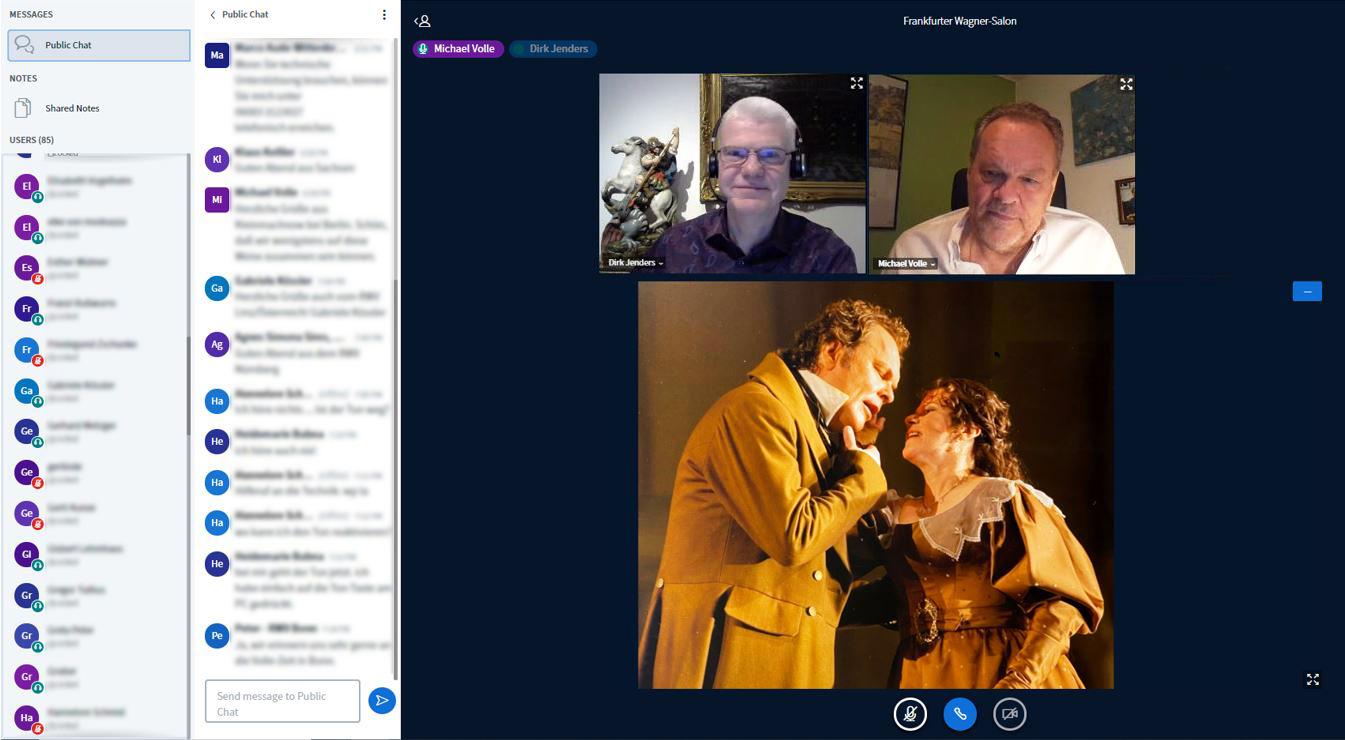Select the Ha avatar in the users list

(x=27, y=718)
